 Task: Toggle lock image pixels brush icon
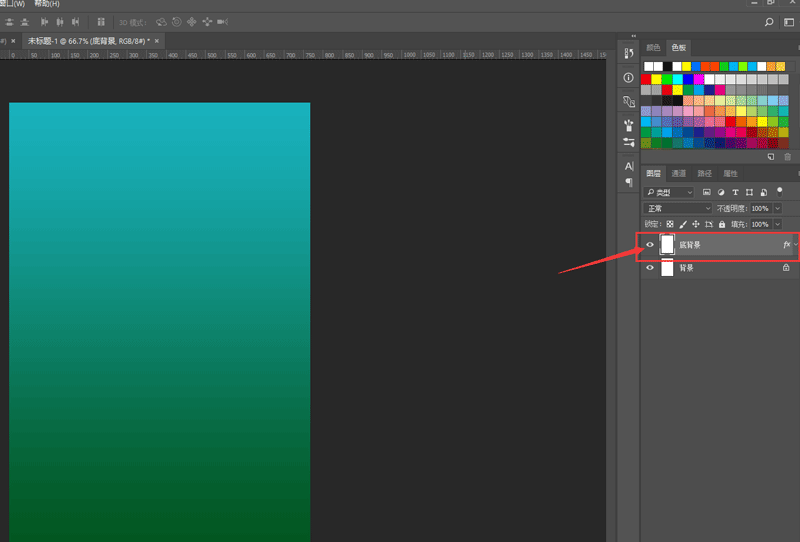[683, 224]
